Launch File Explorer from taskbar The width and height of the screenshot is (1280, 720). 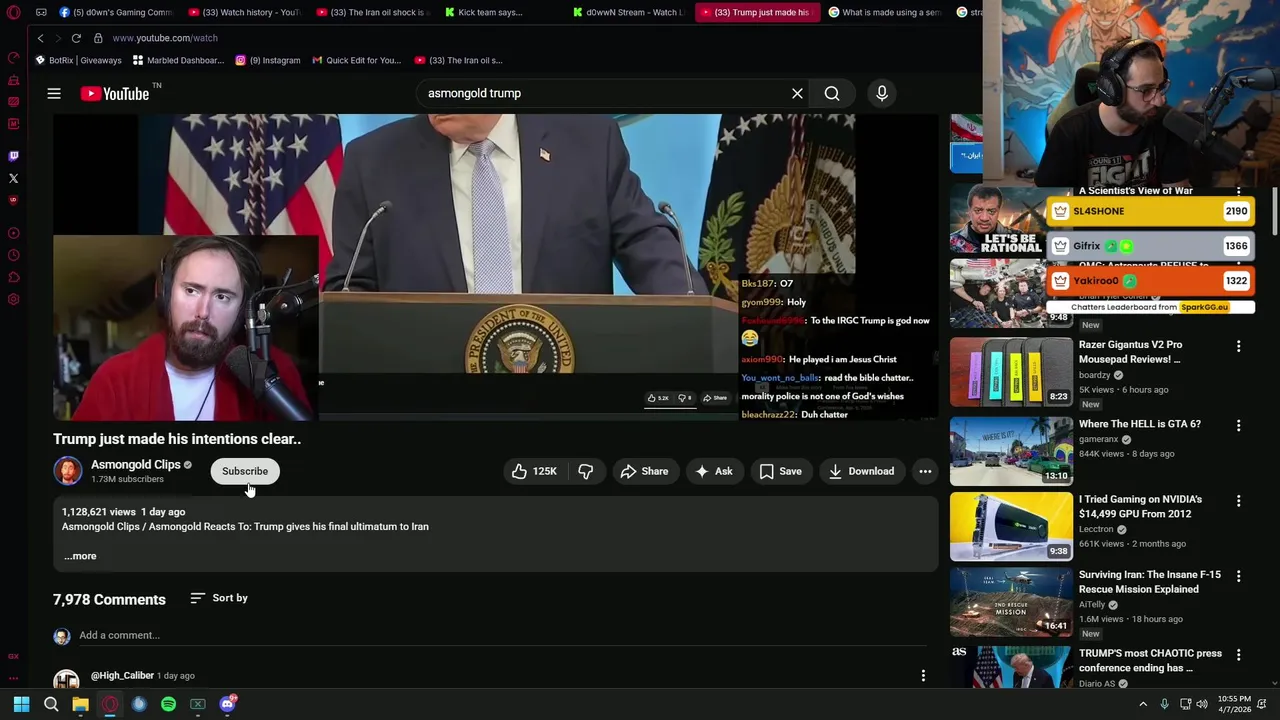pyautogui.click(x=80, y=704)
